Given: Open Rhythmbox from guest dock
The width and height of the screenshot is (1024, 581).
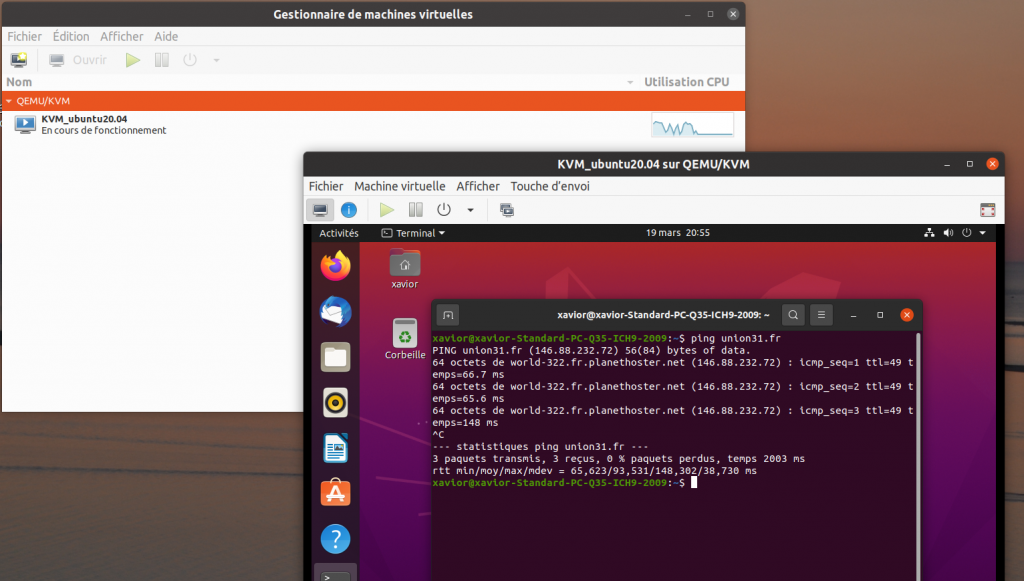Looking at the screenshot, I should (336, 403).
